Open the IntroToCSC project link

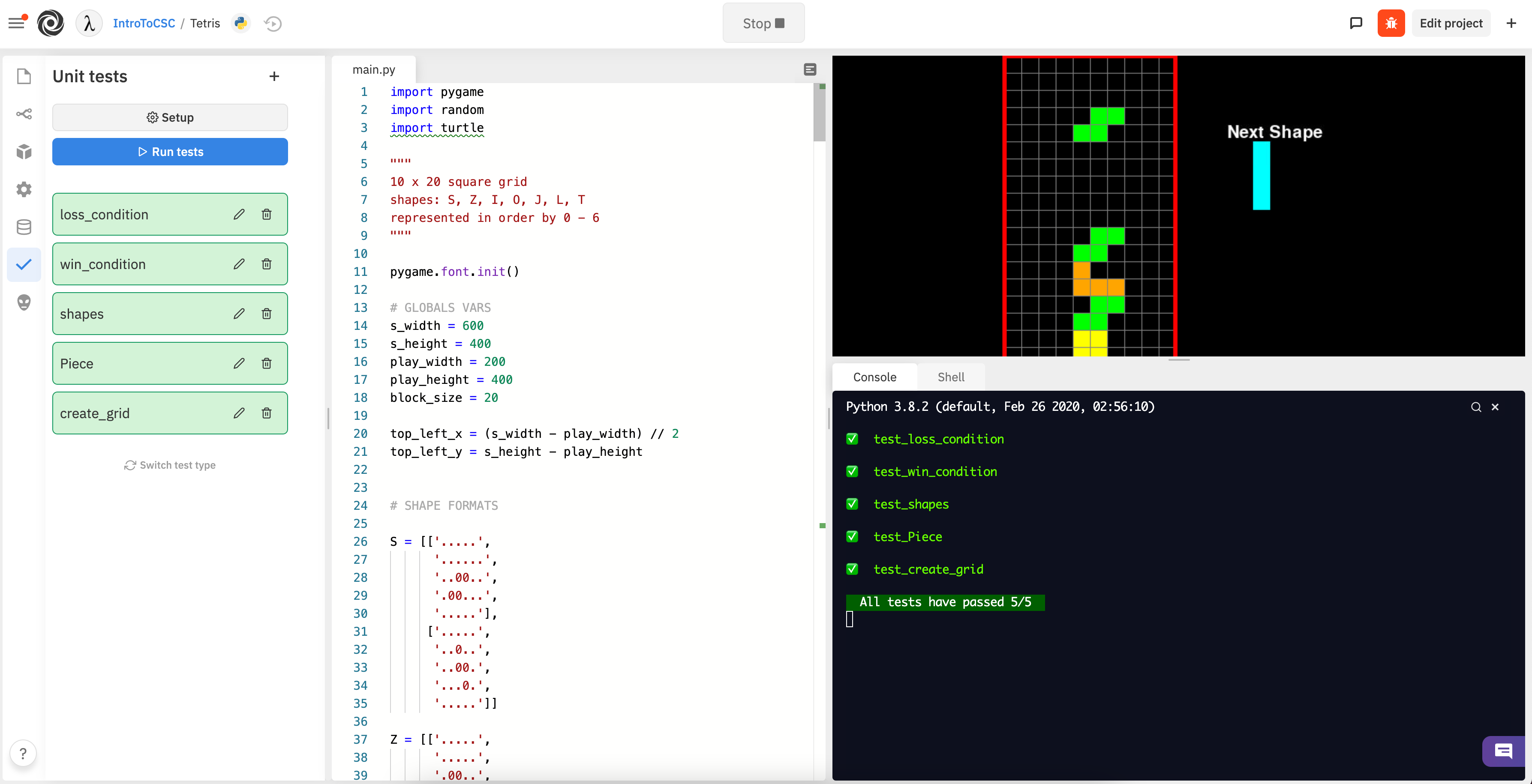144,23
